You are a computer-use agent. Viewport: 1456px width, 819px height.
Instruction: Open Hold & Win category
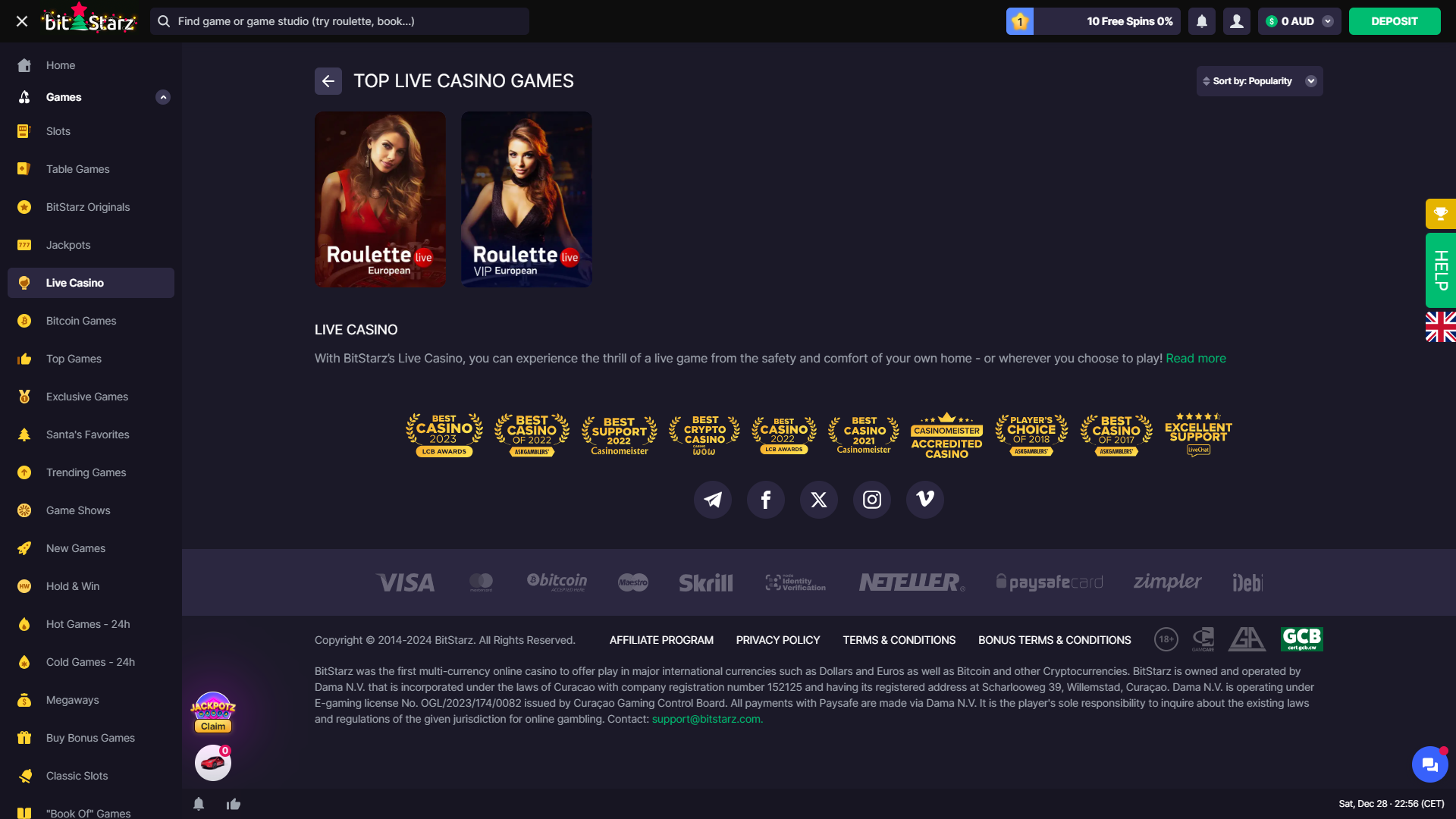[91, 586]
